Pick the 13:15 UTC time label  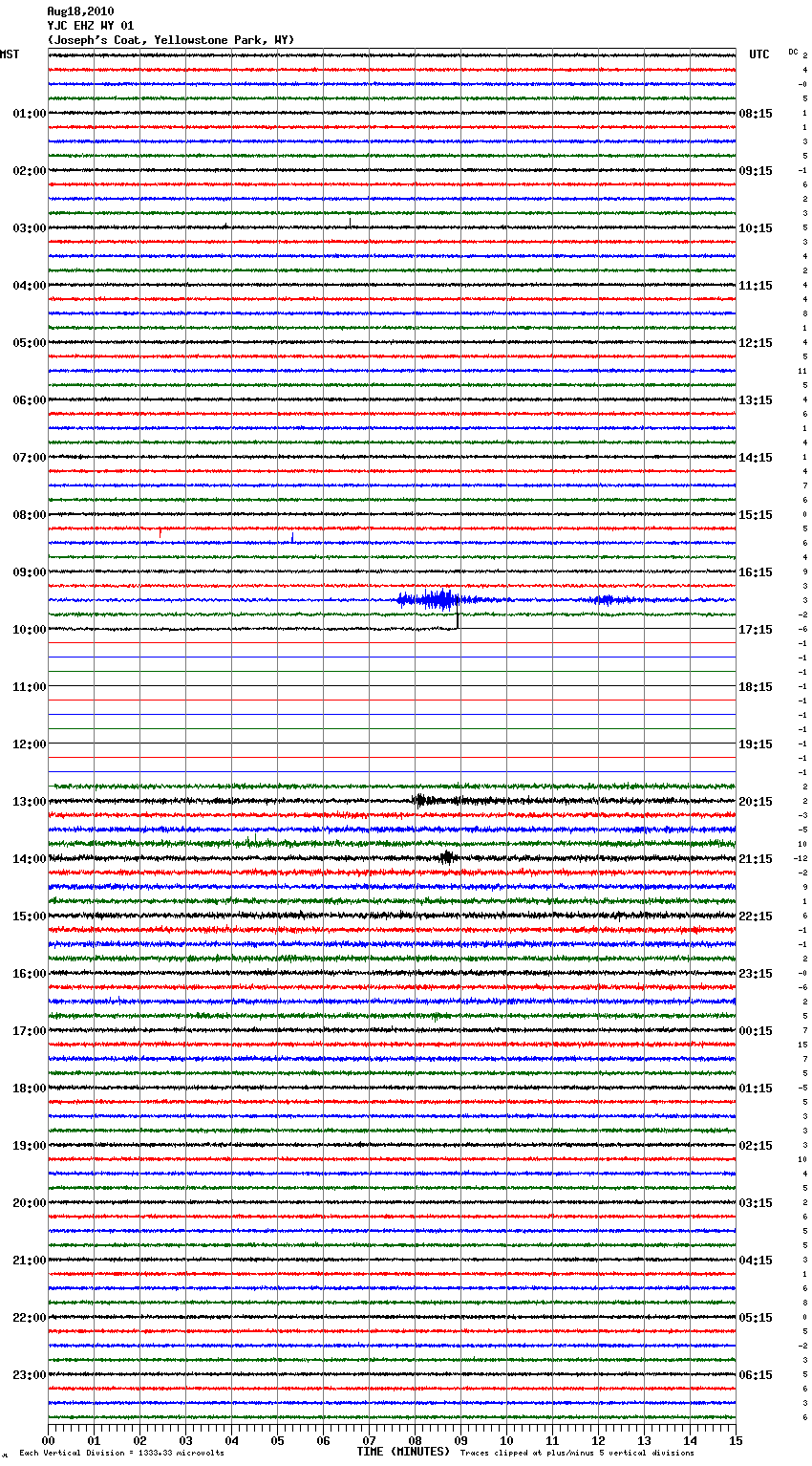pyautogui.click(x=756, y=400)
